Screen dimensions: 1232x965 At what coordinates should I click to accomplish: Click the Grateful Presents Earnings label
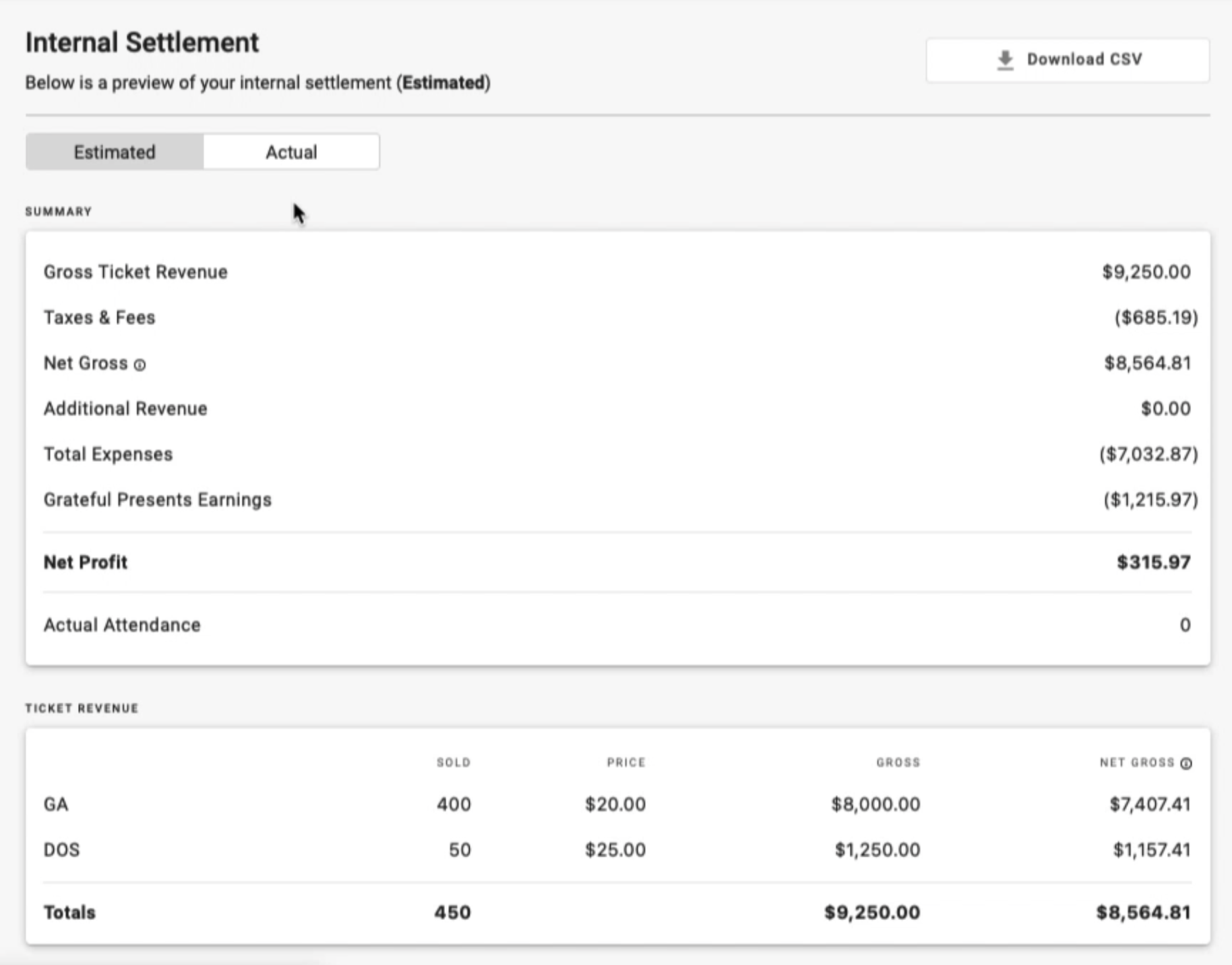tap(158, 500)
